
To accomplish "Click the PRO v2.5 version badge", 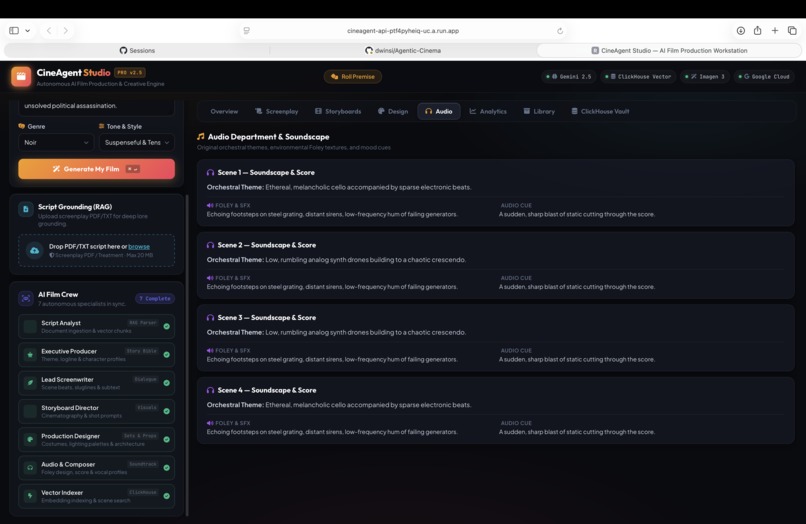I will 130,73.
